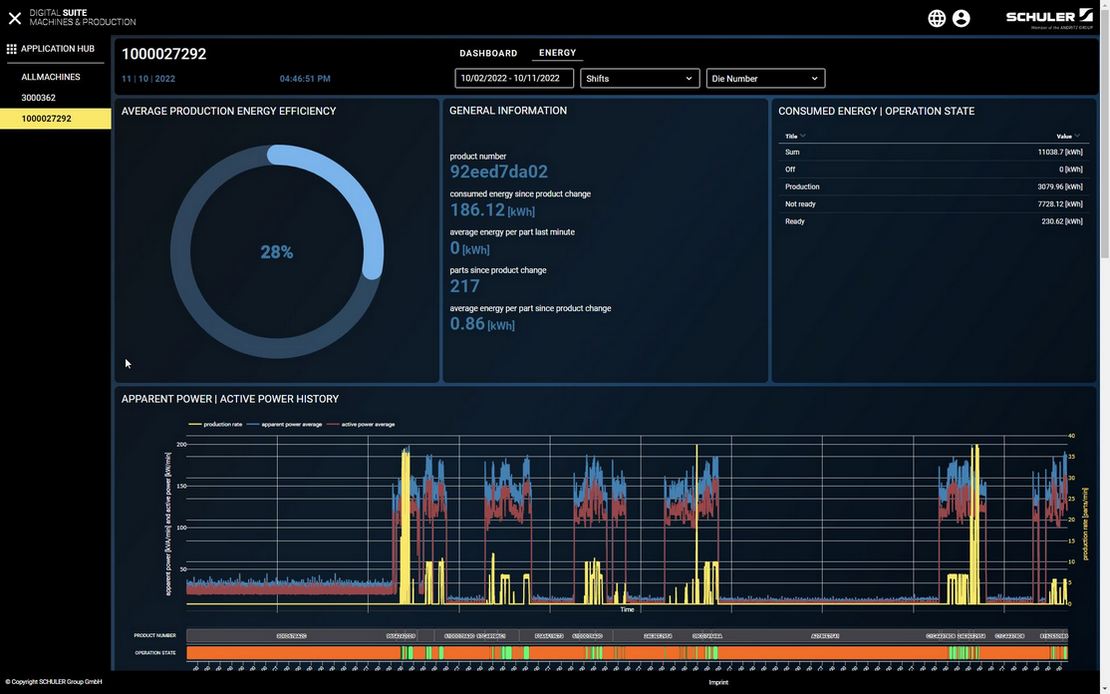Sort table by the Value column arrow
The image size is (1110, 694).
[1077, 136]
